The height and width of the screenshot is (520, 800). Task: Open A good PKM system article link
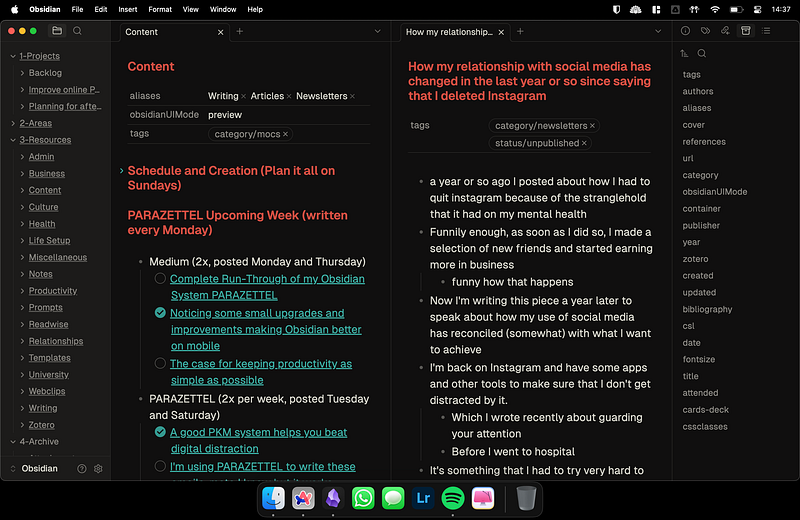[x=259, y=440]
